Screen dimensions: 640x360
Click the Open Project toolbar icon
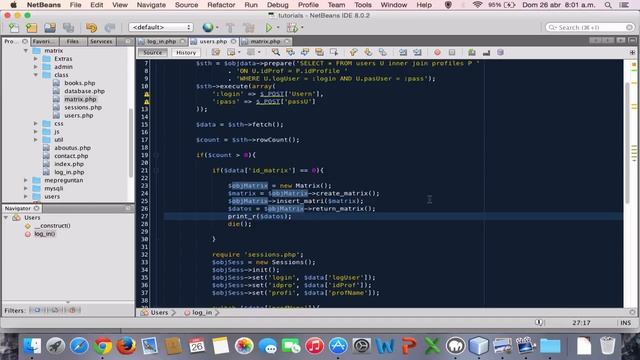[x=50, y=28]
